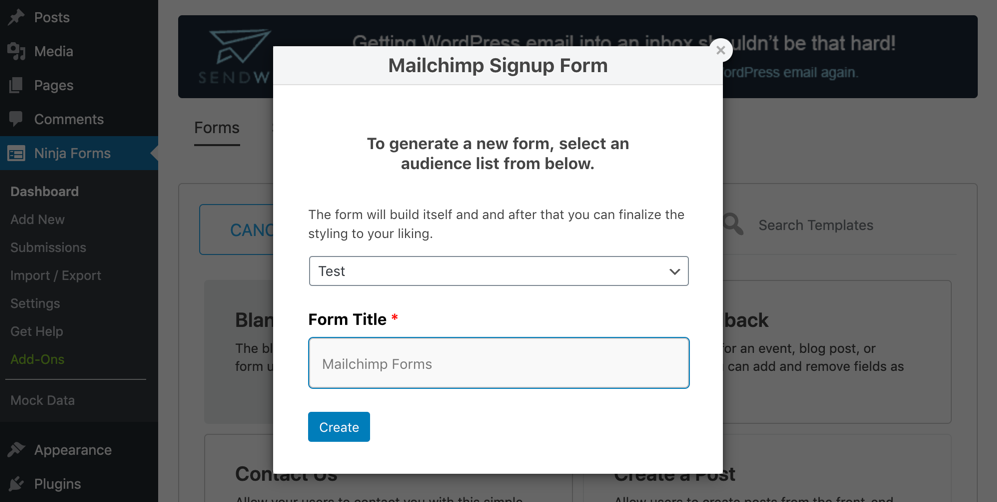Screen dimensions: 997x502
Task: Go to Import / Export
Action: tap(56, 275)
